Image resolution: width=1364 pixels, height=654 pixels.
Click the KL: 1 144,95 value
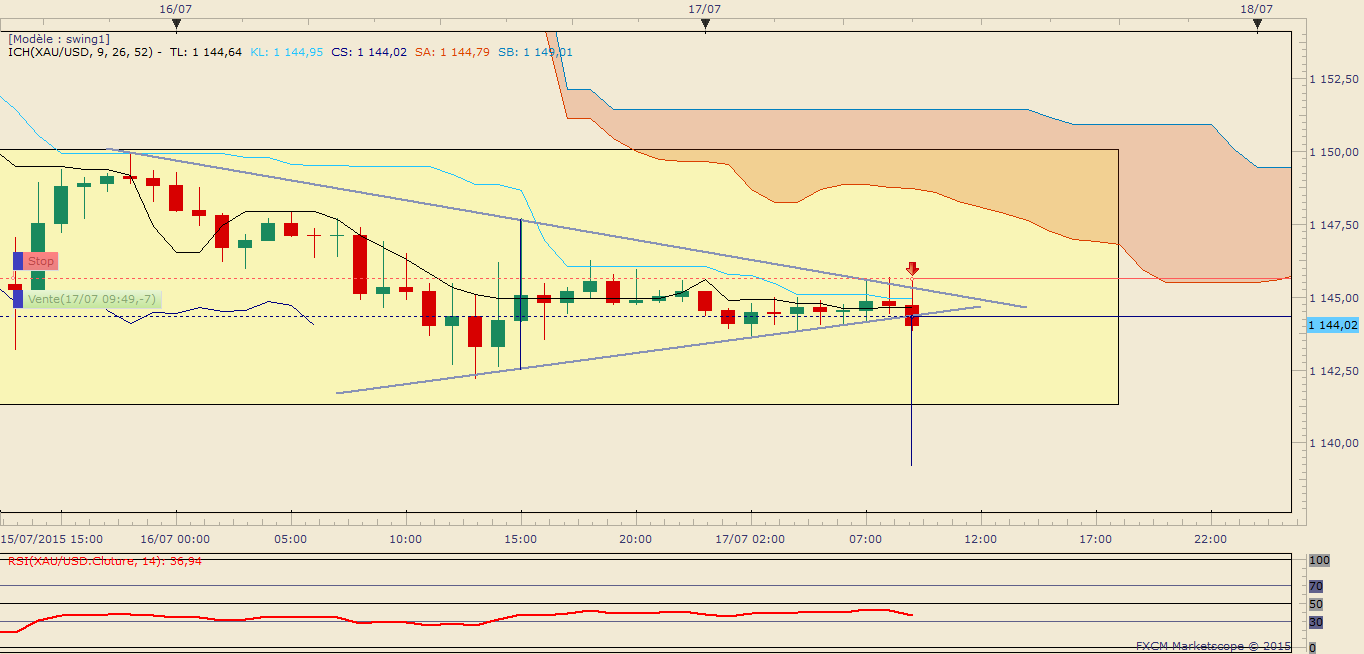pos(286,52)
